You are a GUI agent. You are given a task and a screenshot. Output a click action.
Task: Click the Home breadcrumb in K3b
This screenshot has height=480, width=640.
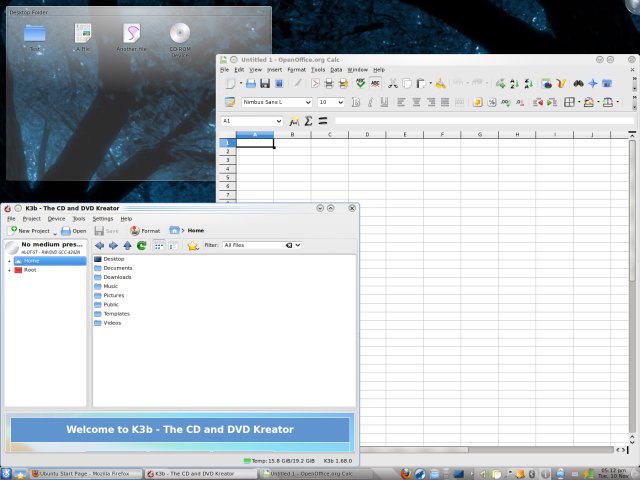[196, 231]
